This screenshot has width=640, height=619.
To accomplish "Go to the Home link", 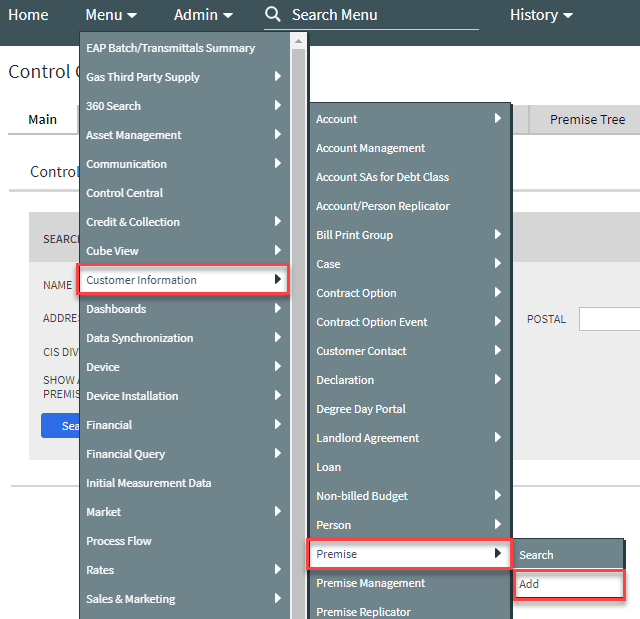I will [28, 15].
